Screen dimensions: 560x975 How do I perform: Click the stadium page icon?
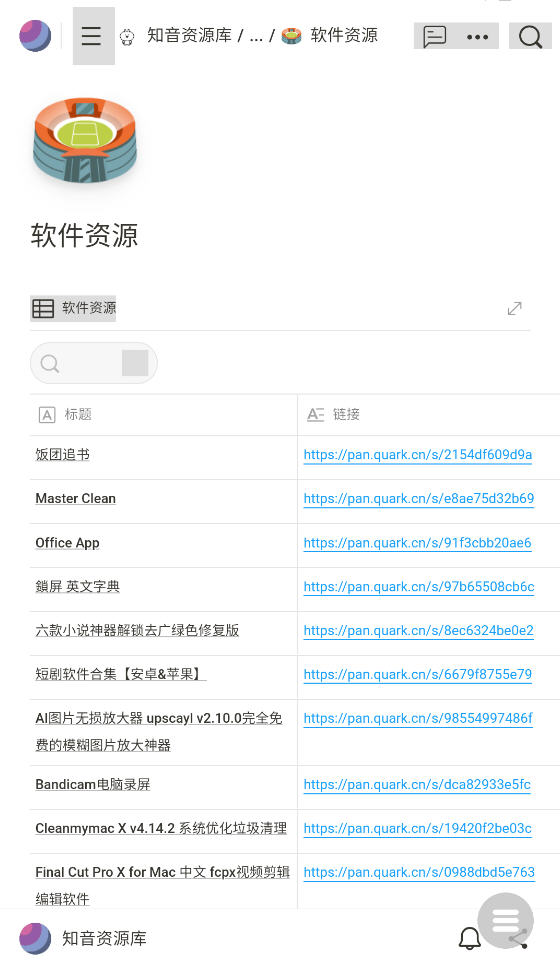coord(85,141)
